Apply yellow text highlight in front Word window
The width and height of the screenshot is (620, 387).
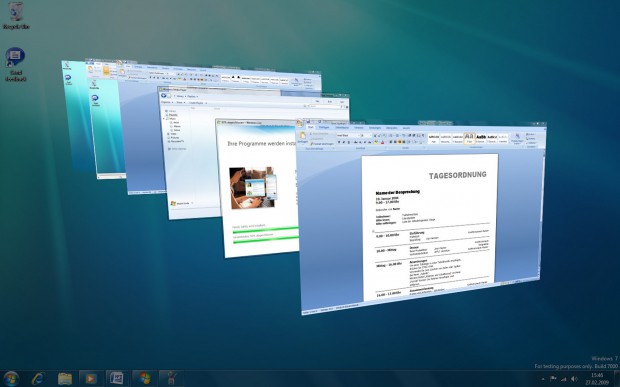pyautogui.click(x=376, y=142)
